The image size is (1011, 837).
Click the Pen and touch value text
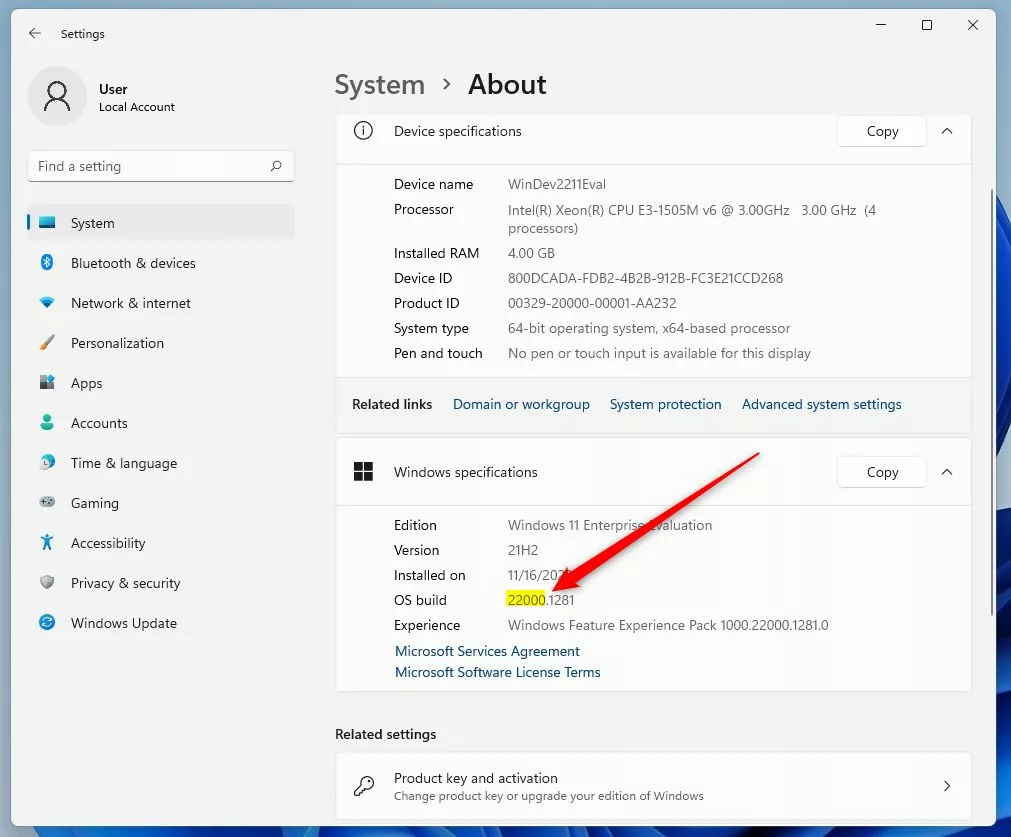659,353
